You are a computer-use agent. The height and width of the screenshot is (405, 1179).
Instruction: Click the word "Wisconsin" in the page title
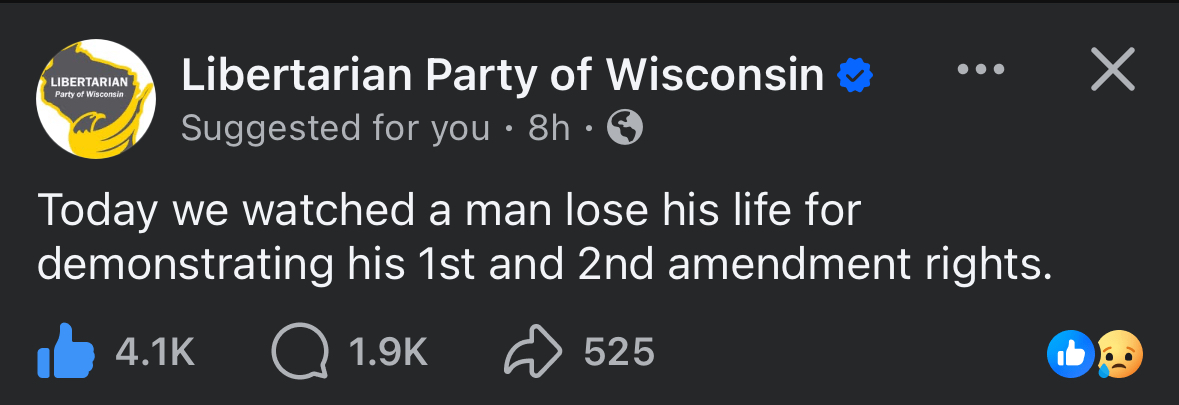(x=715, y=75)
